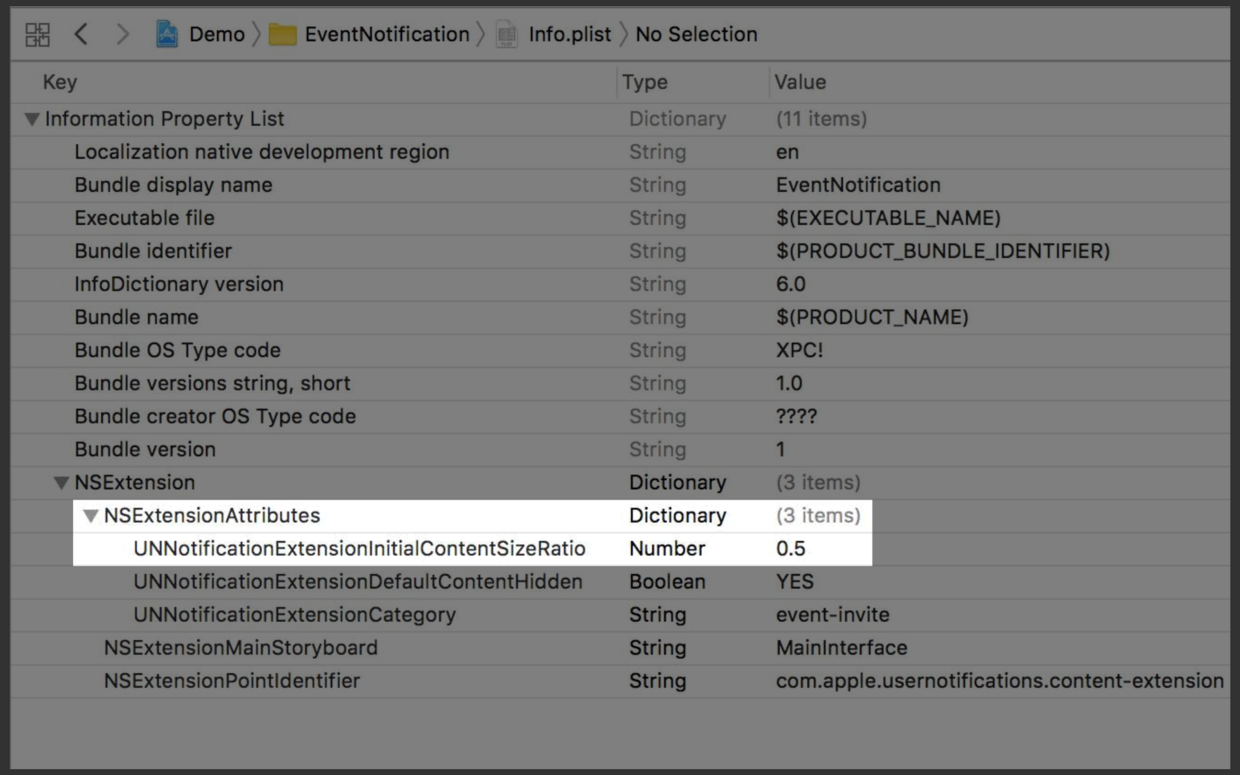The width and height of the screenshot is (1240, 775).
Task: Click the Info.plist file icon
Action: click(x=508, y=35)
